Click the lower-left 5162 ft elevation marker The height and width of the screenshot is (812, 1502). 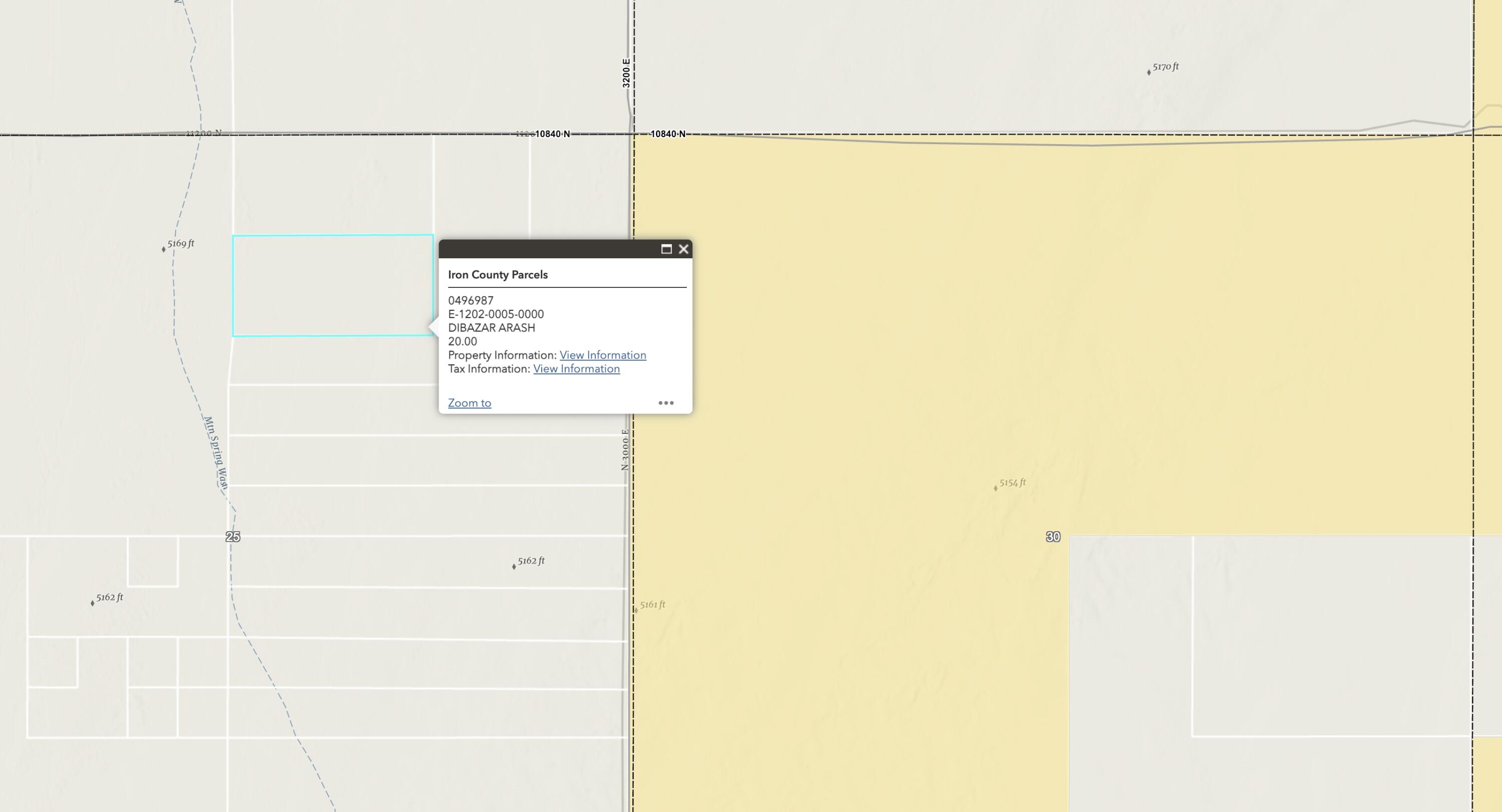point(109,598)
